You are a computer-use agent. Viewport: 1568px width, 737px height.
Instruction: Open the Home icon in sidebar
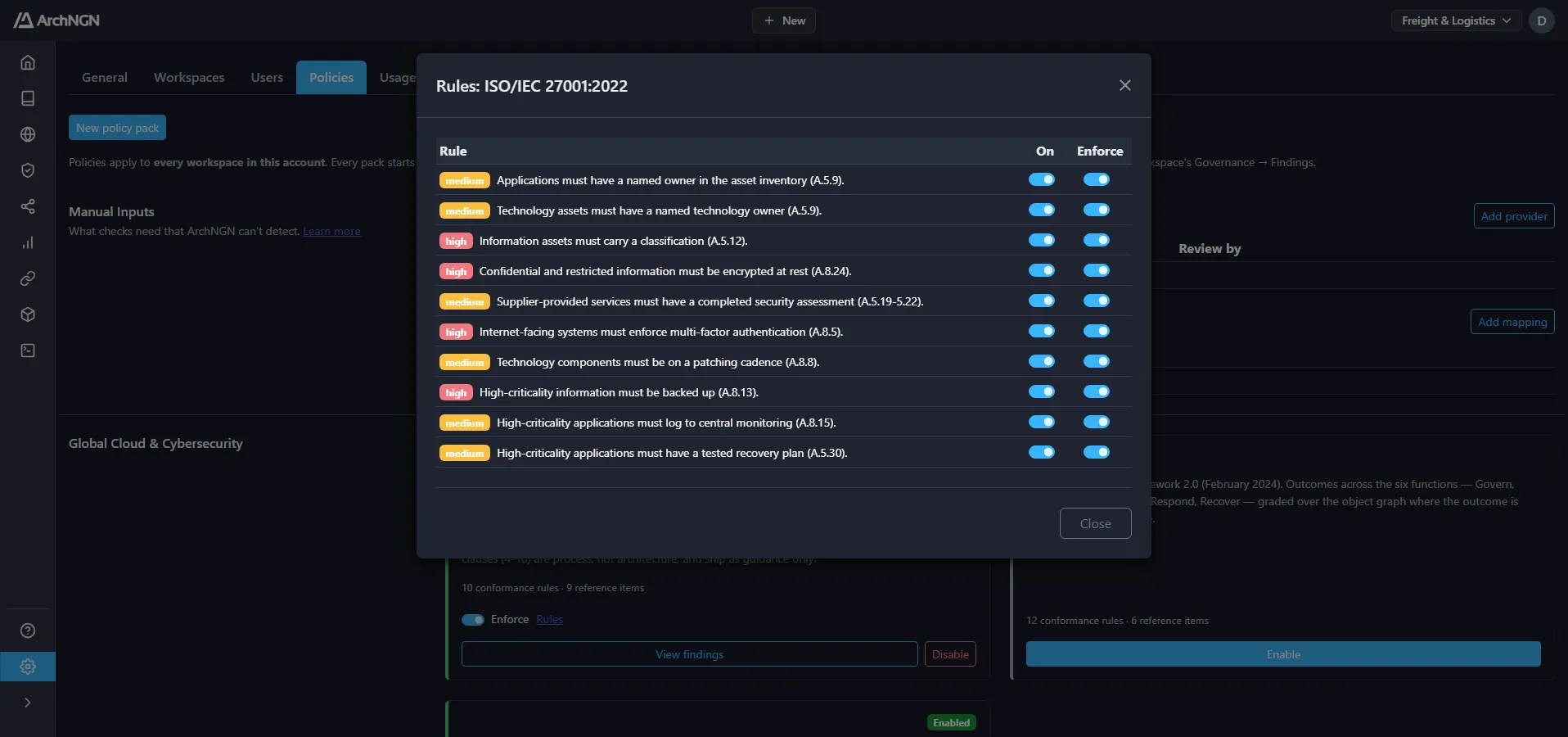28,62
